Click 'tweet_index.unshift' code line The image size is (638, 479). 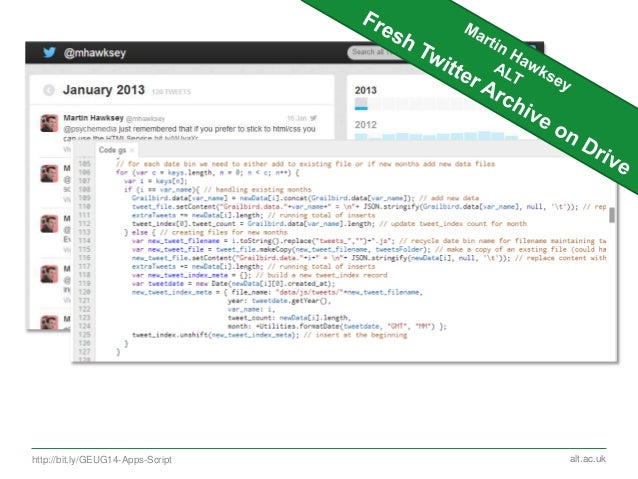269,335
